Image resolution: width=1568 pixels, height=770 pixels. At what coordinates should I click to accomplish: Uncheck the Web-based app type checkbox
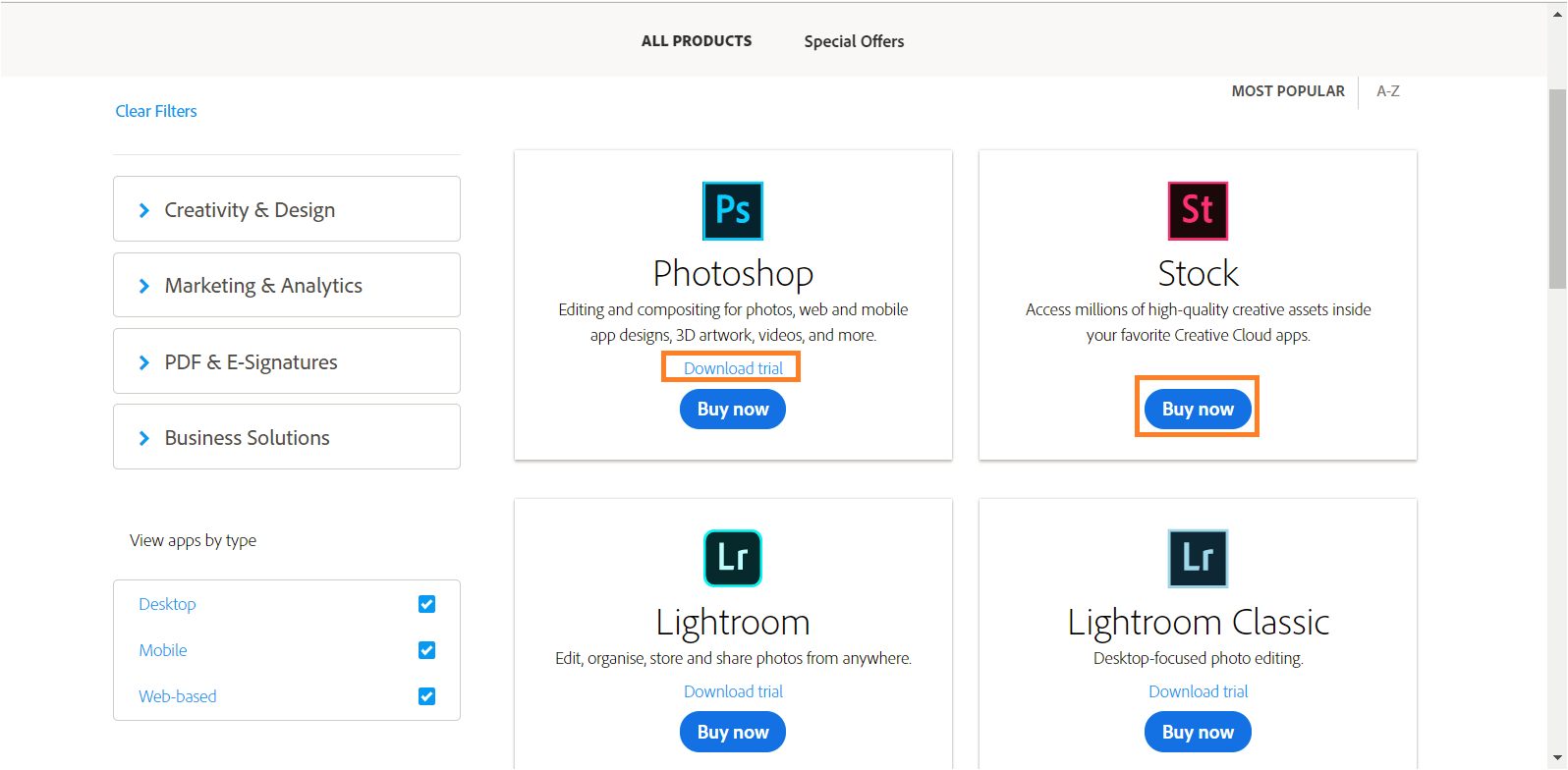click(426, 696)
